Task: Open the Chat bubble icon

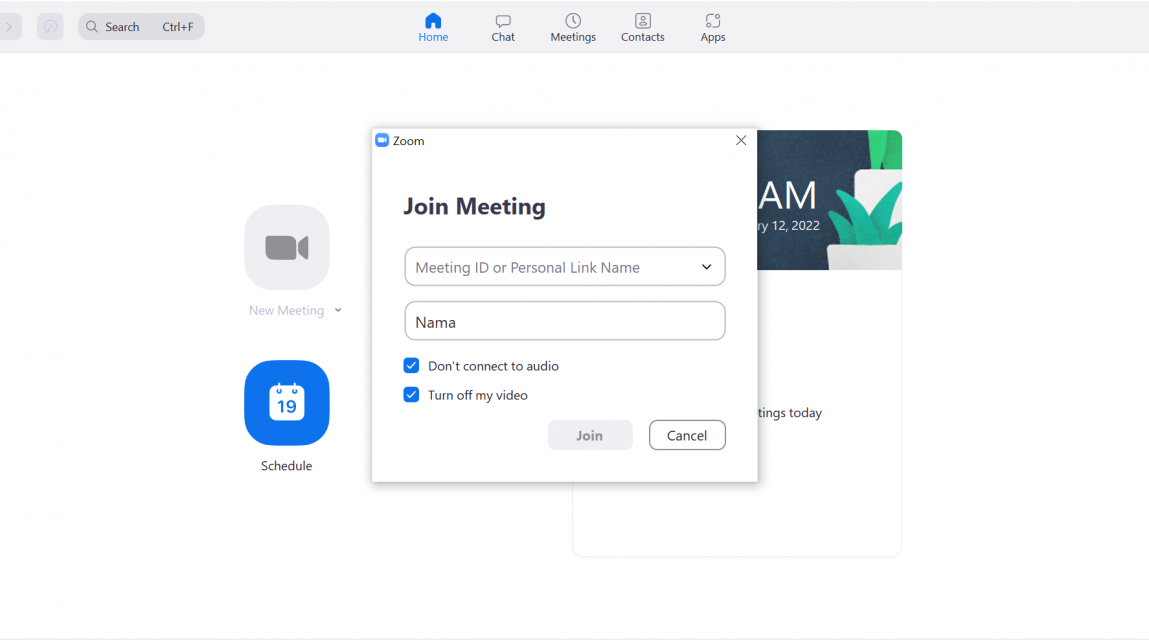Action: click(x=503, y=21)
